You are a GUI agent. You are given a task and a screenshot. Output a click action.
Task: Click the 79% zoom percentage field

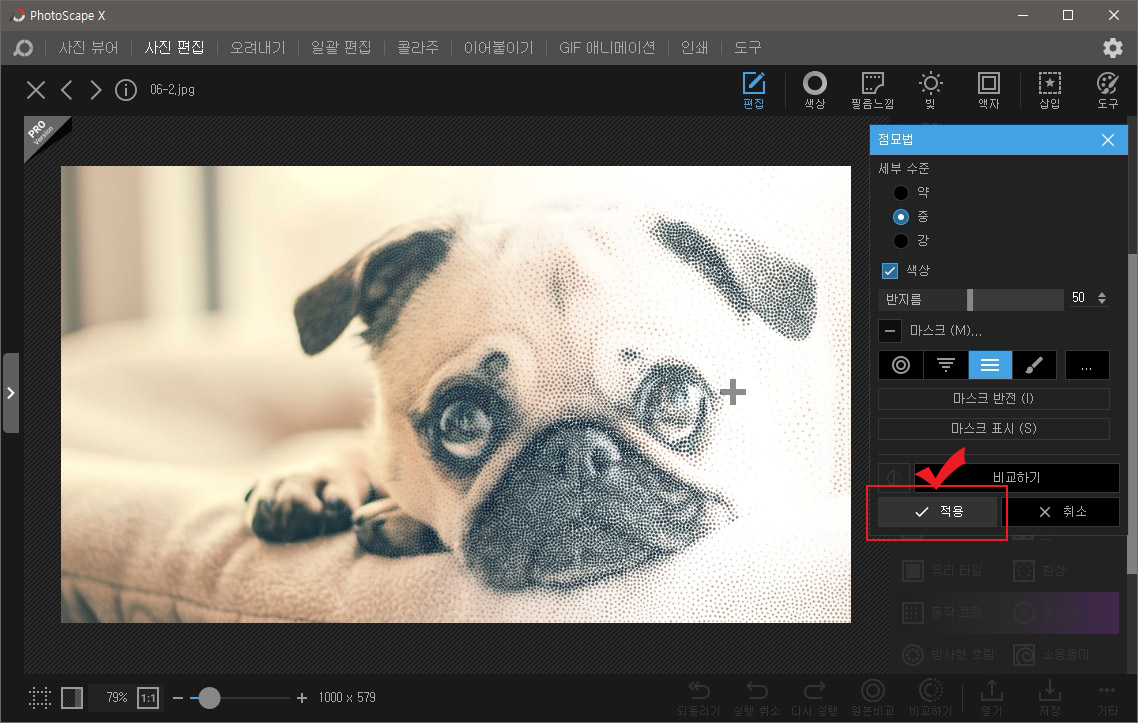tap(116, 698)
